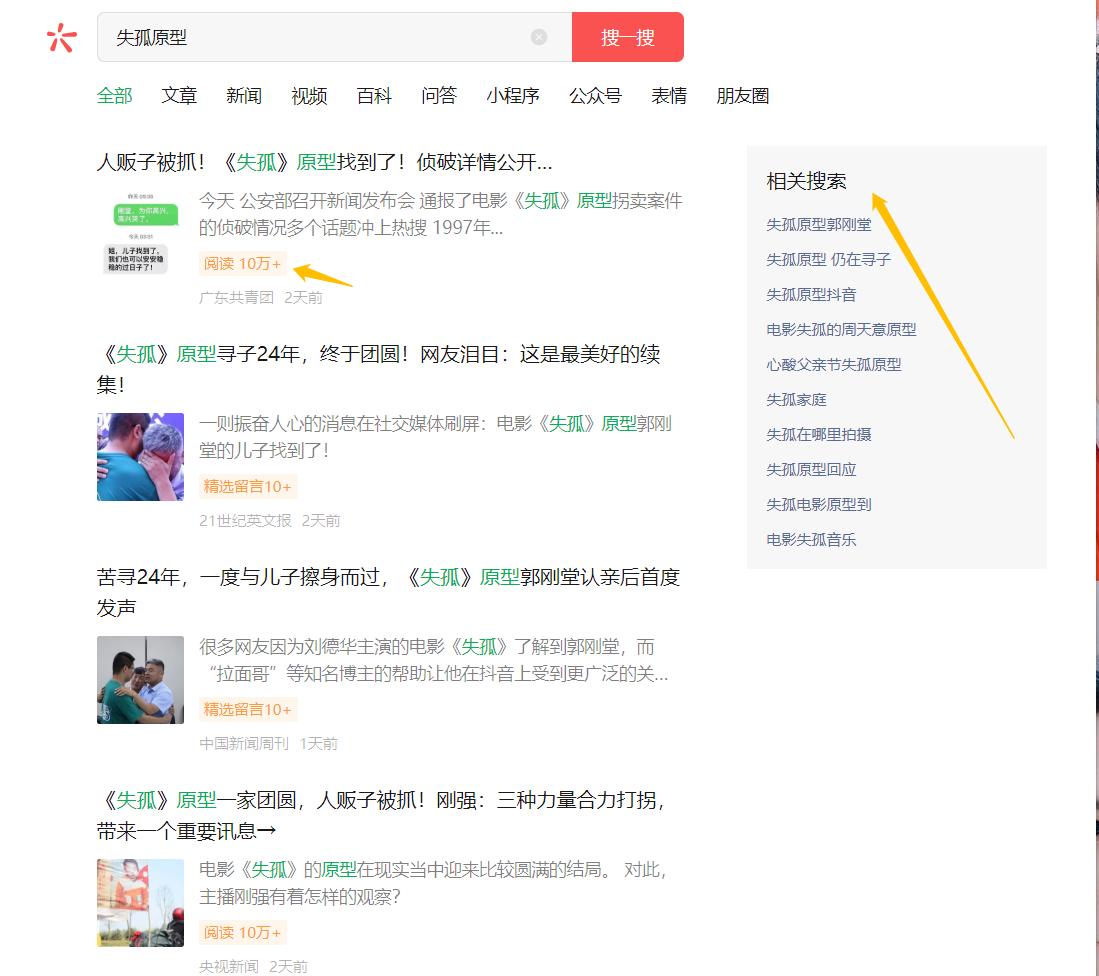Image resolution: width=1099 pixels, height=976 pixels.
Task: Click the 阅读 10万+ badge on last result
Action: click(242, 932)
